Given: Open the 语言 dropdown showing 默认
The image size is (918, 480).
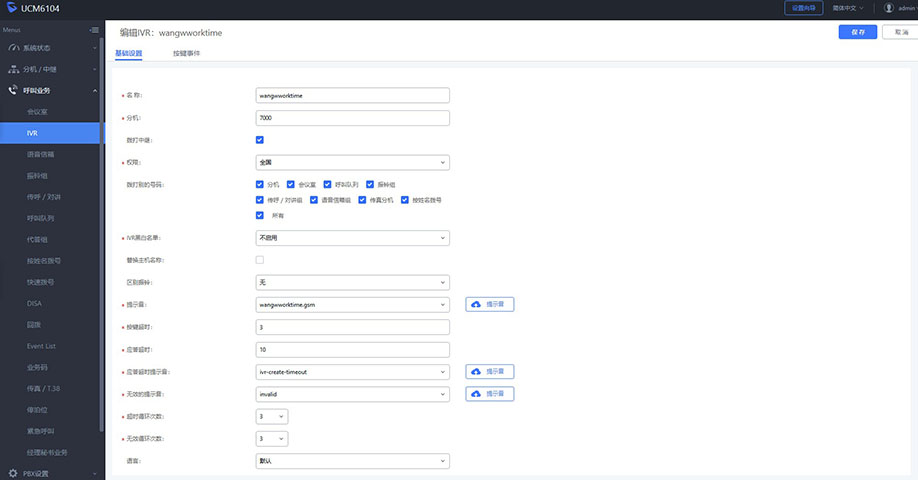Looking at the screenshot, I should point(352,461).
